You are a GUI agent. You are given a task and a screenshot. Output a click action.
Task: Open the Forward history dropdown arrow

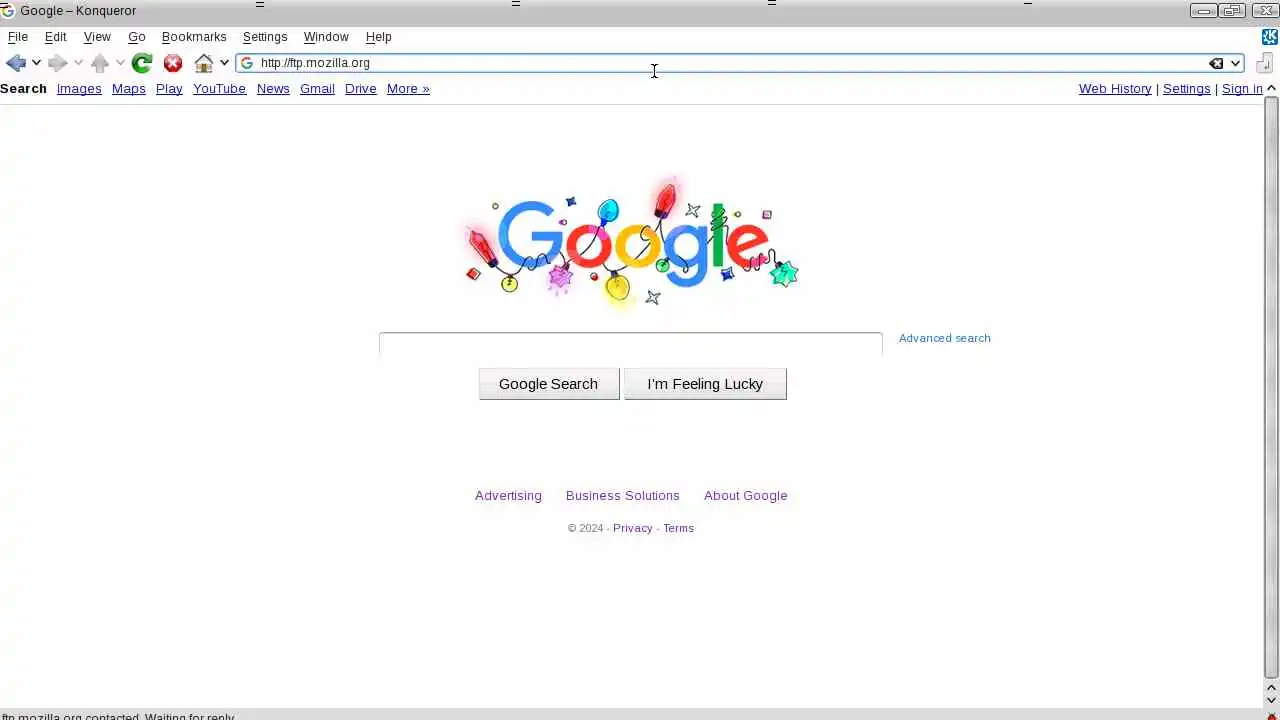[x=78, y=63]
